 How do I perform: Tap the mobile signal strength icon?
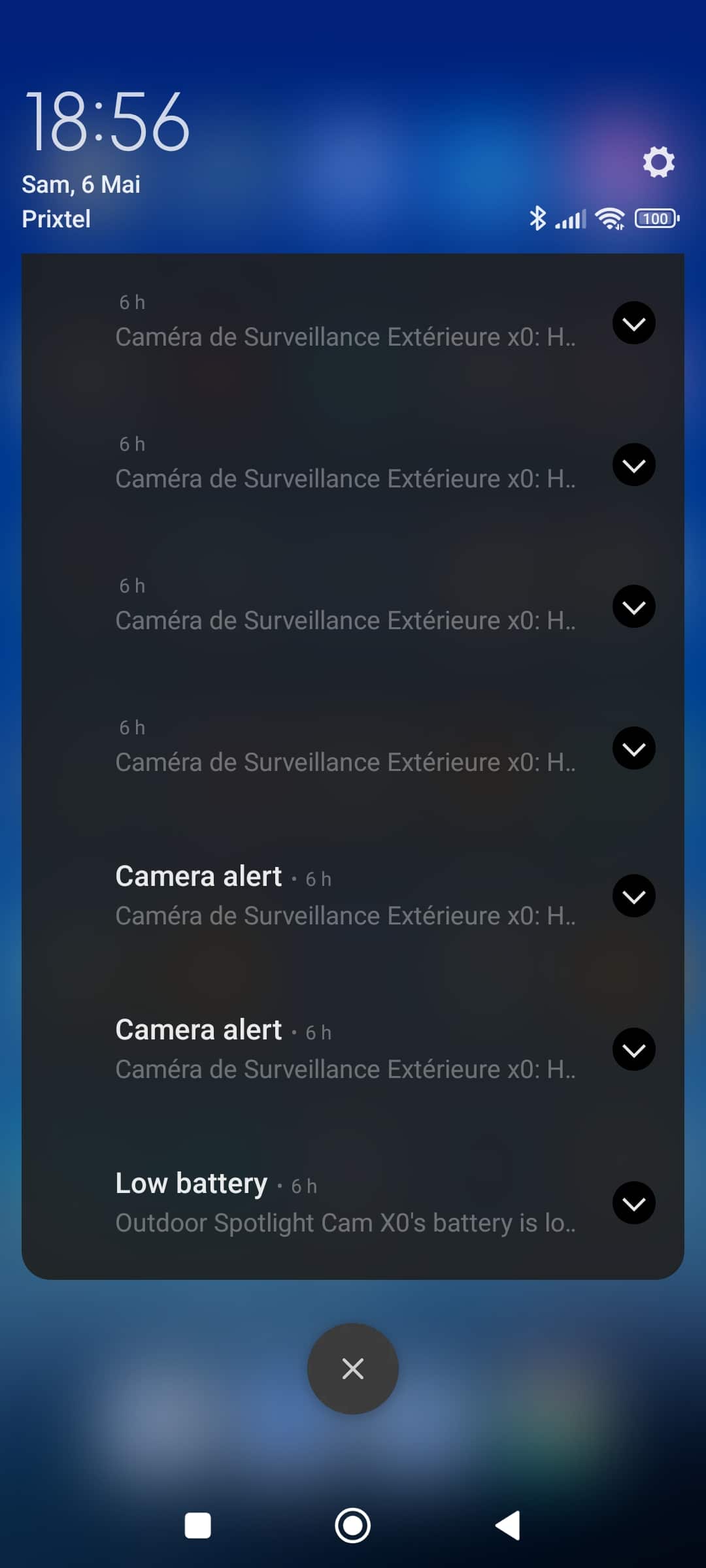pos(571,220)
